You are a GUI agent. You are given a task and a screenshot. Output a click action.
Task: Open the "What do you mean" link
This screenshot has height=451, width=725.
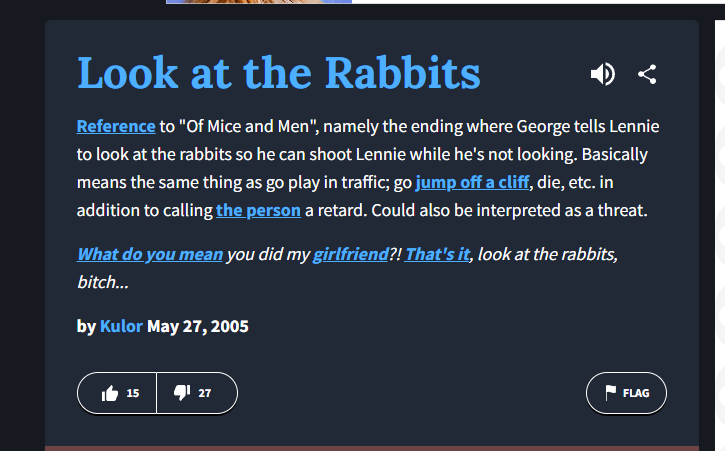[x=150, y=254]
